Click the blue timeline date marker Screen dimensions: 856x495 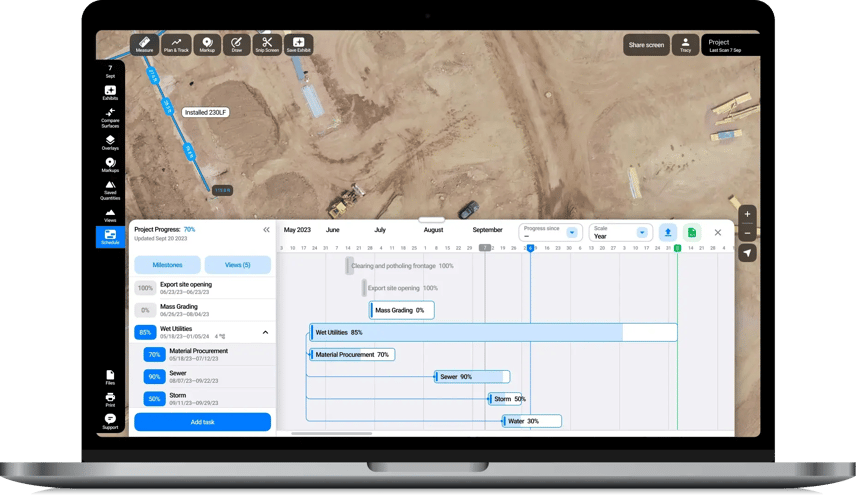point(530,248)
